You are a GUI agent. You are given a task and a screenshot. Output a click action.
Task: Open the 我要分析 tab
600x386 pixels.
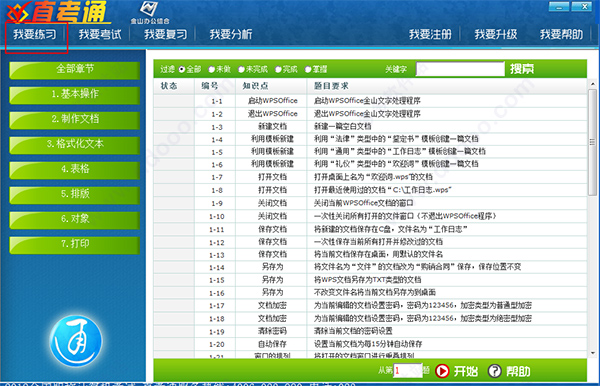(x=231, y=34)
